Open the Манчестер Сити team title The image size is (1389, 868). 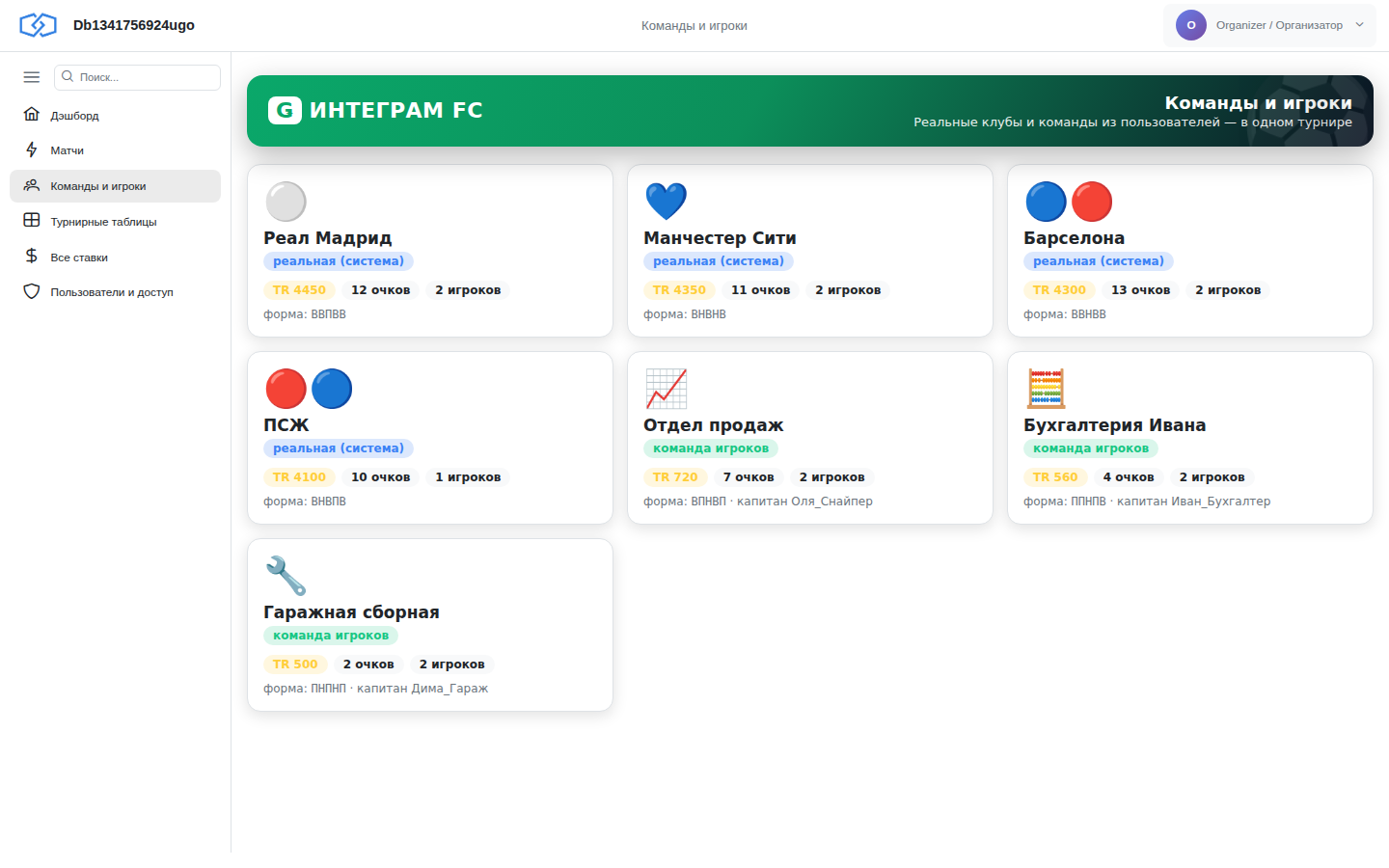click(720, 238)
